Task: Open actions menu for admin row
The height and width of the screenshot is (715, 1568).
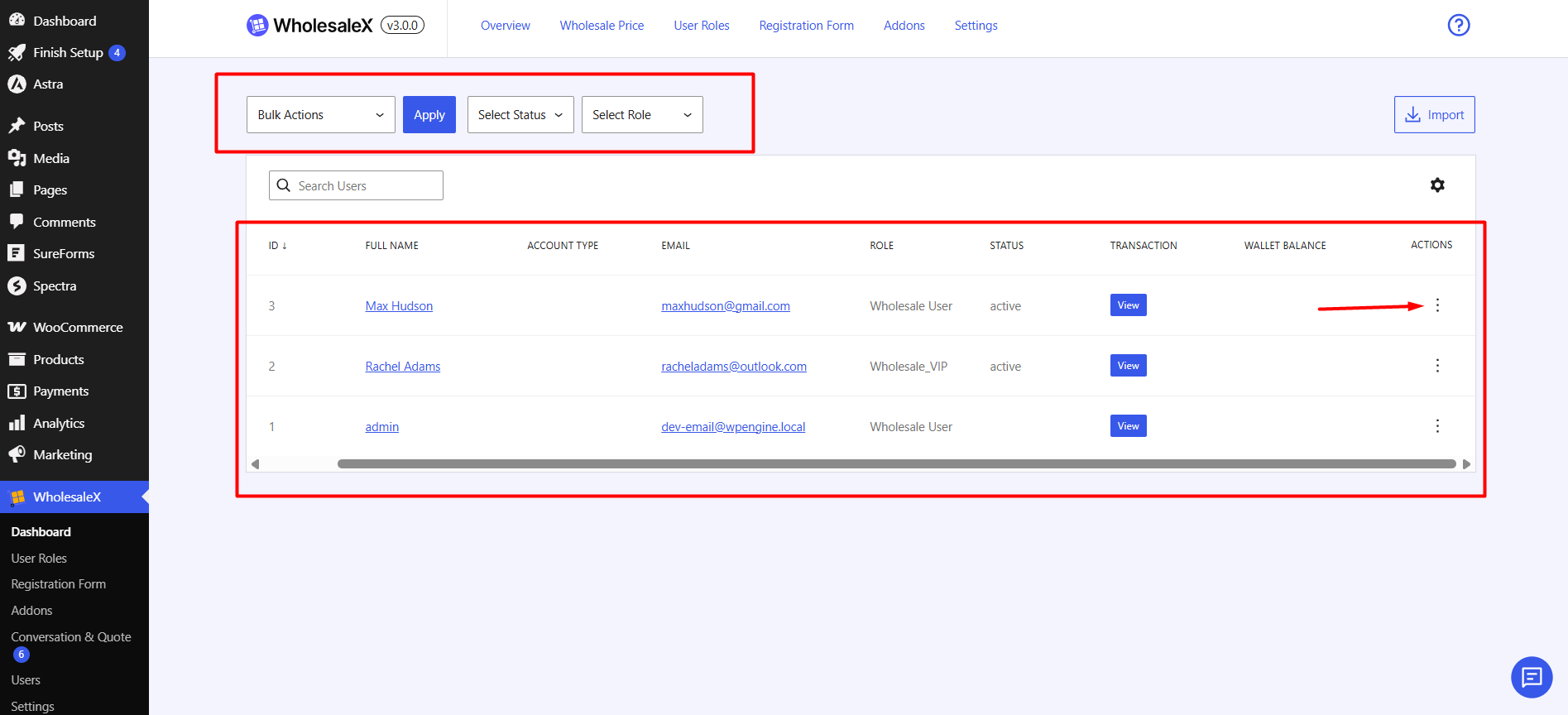Action: tap(1437, 426)
